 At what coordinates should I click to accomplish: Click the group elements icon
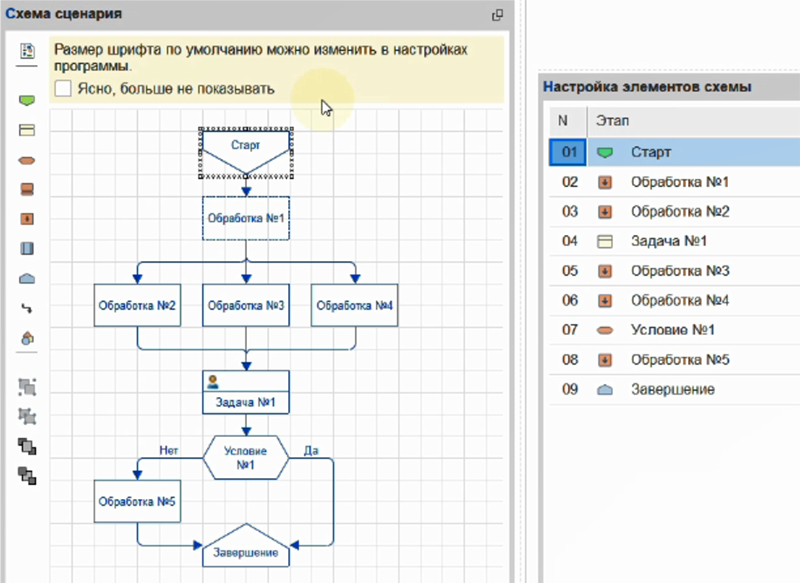tap(27, 387)
